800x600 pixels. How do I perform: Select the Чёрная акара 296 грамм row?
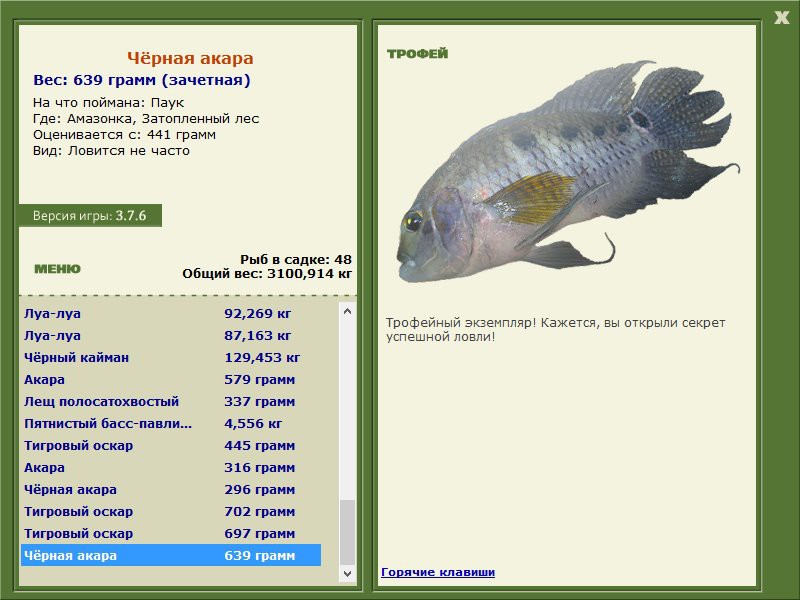(171, 489)
